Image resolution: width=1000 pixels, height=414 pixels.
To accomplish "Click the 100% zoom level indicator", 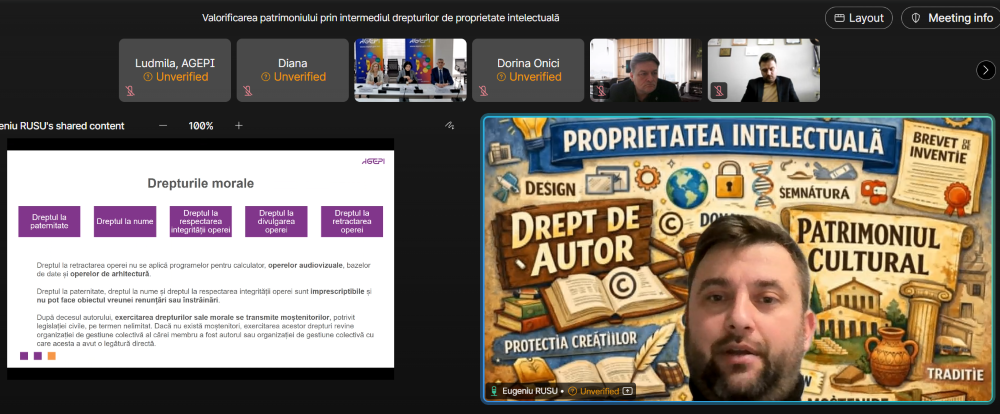I will 201,126.
